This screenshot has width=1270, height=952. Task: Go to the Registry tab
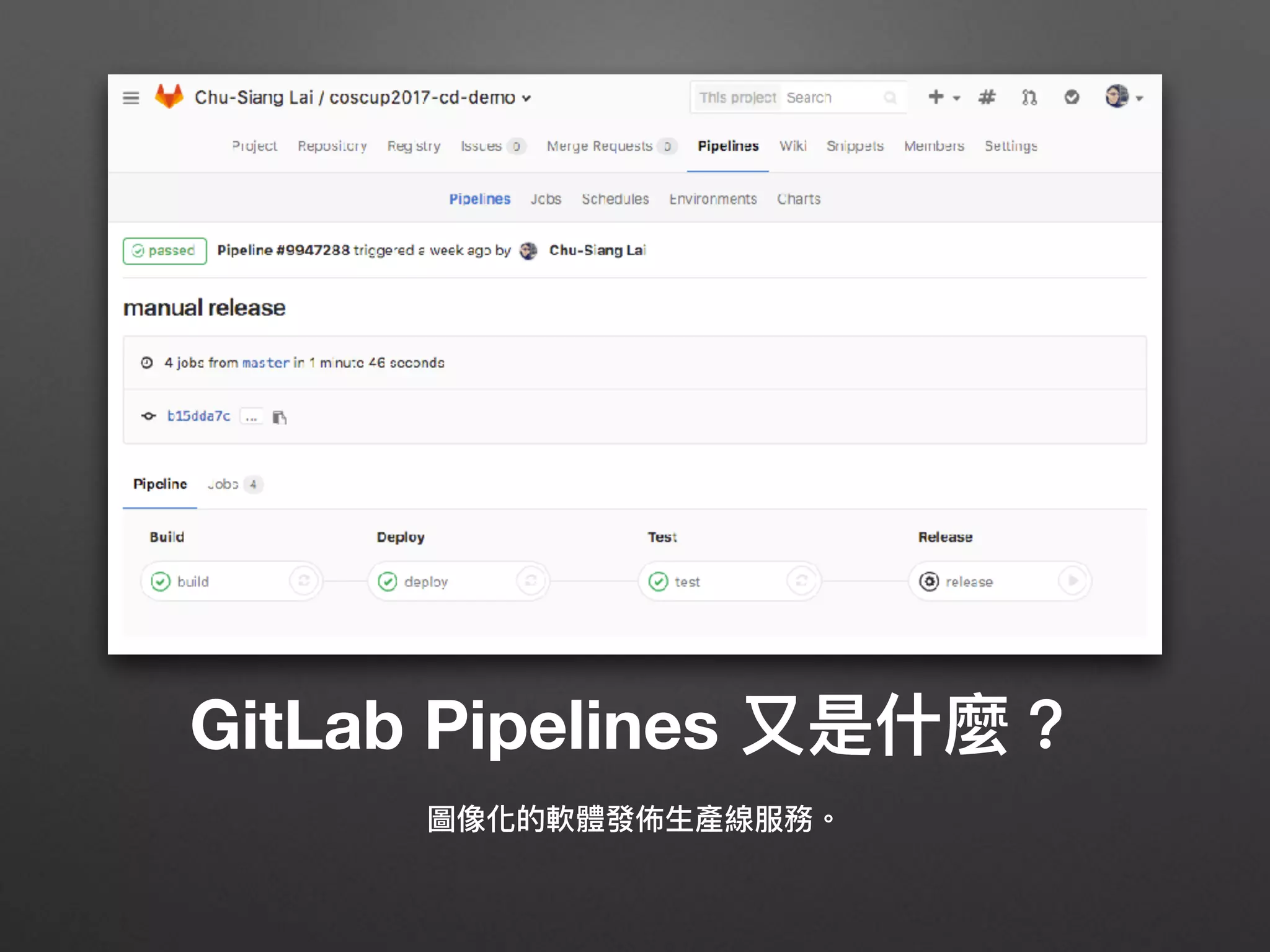(414, 146)
